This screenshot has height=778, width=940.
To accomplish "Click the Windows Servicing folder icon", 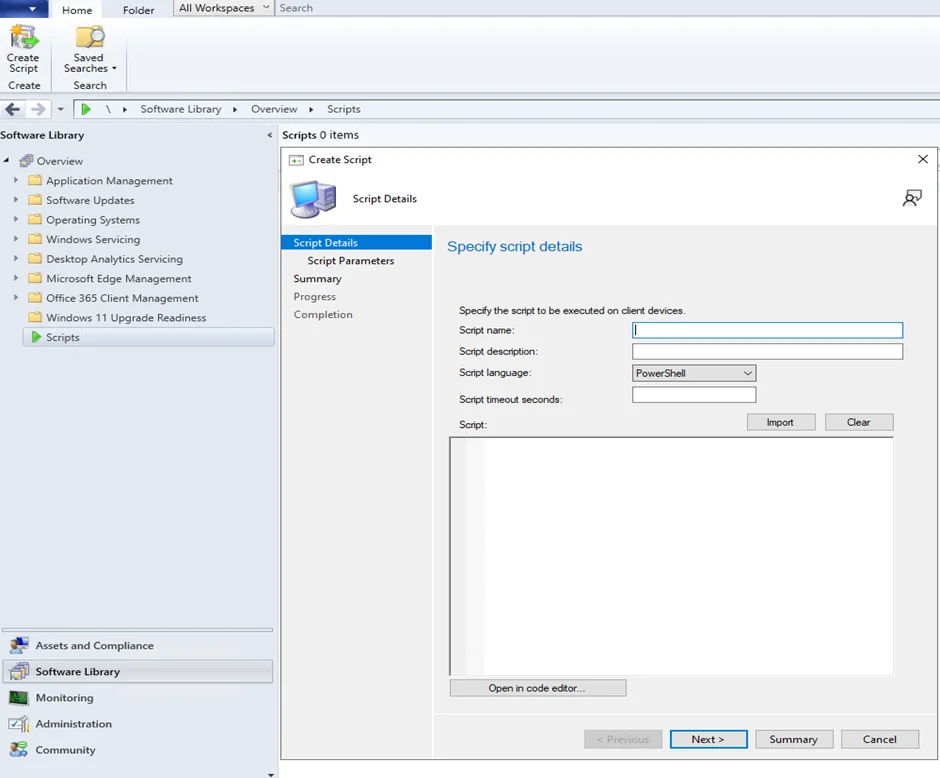I will [35, 239].
